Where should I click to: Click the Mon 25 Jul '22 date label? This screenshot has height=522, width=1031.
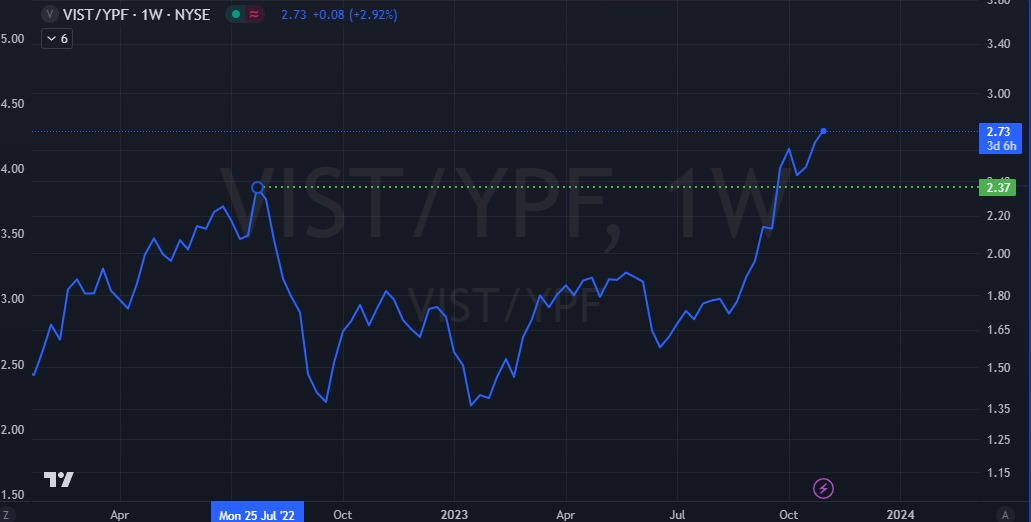259,514
